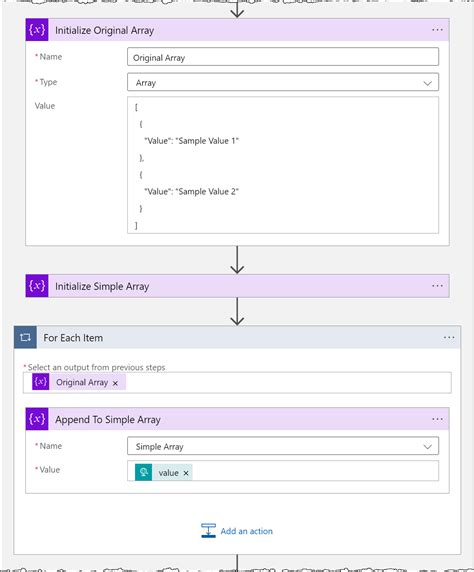Click the Select an output from previous steps field

[x=237, y=383]
